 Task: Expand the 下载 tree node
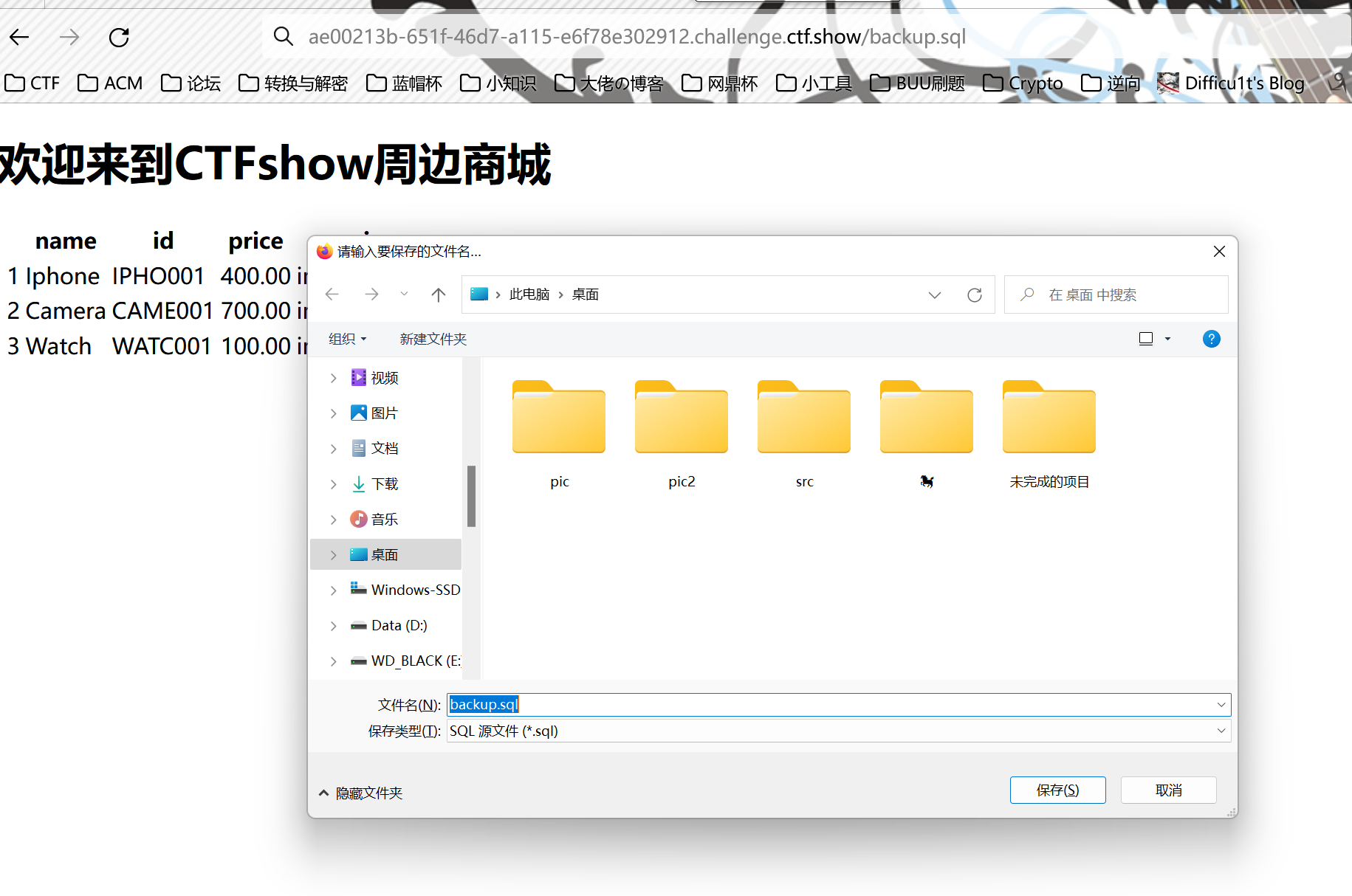pyautogui.click(x=334, y=484)
